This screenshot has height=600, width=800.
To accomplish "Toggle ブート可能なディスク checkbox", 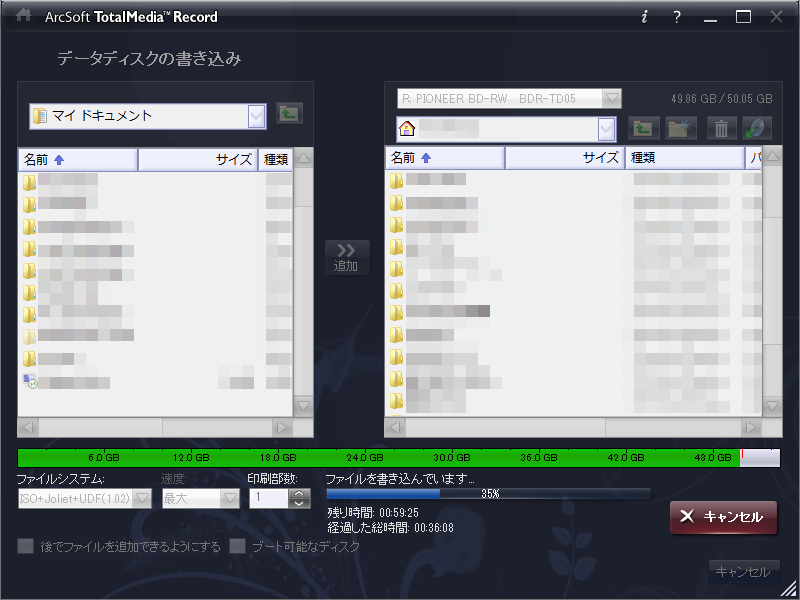I will [x=237, y=546].
